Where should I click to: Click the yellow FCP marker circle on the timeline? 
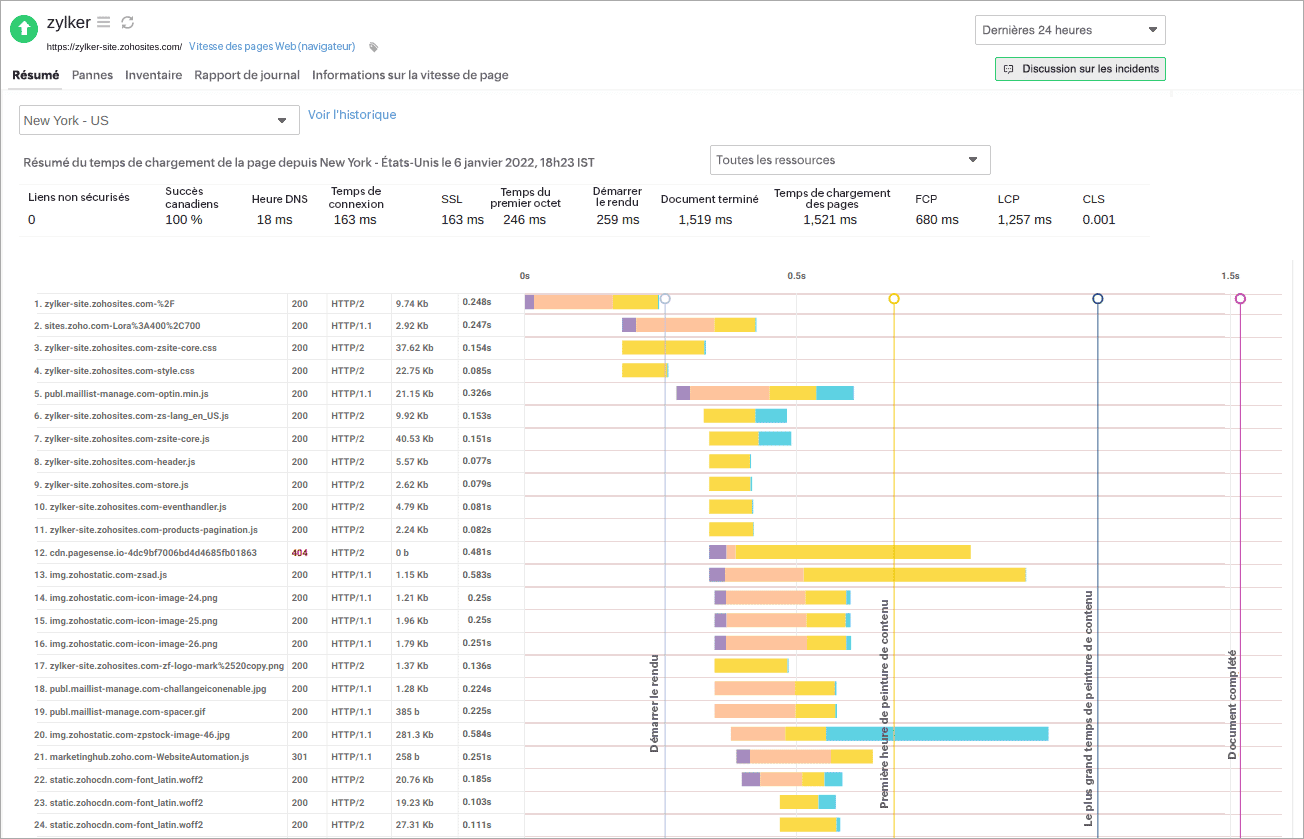tap(893, 298)
